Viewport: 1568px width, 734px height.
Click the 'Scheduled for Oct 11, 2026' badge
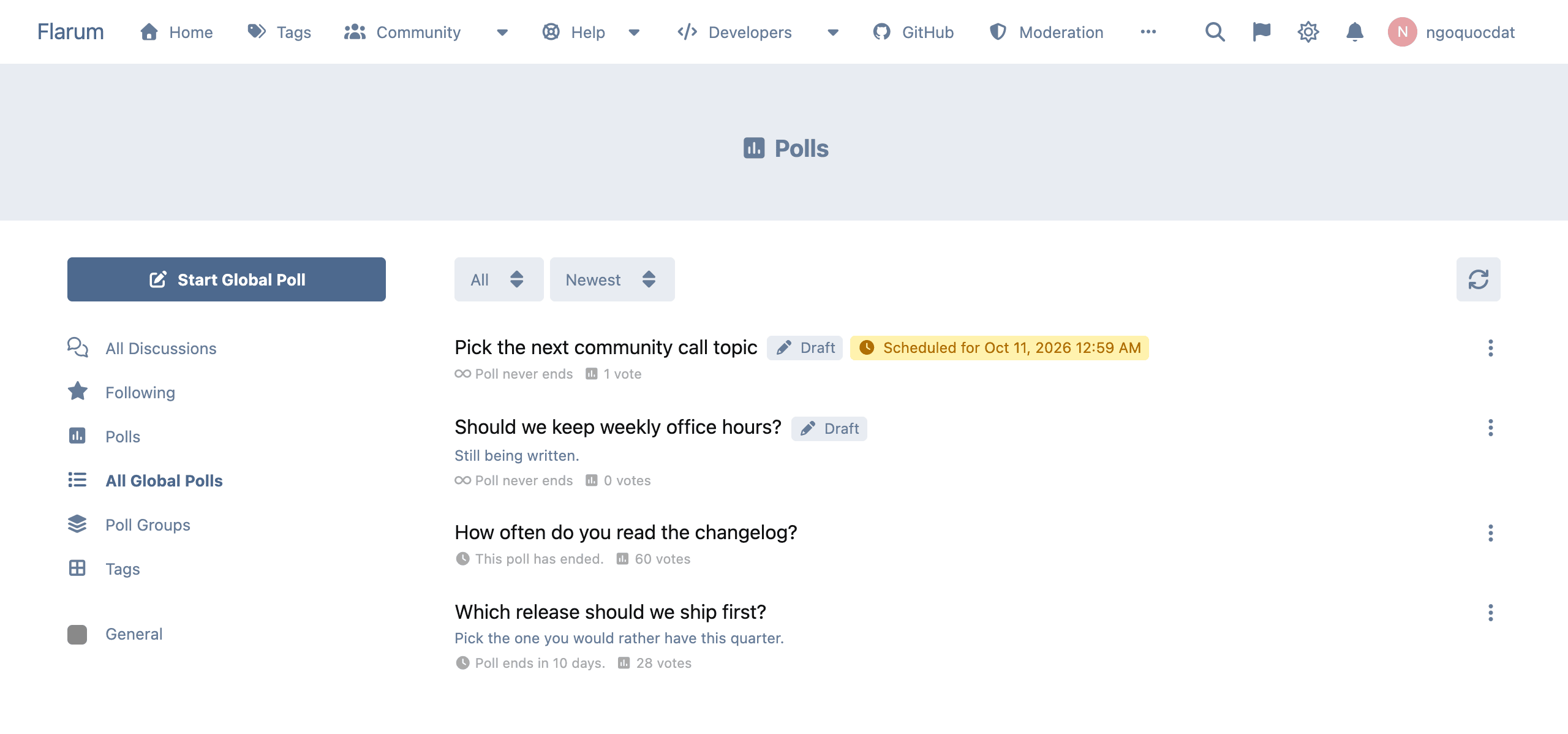tap(999, 348)
